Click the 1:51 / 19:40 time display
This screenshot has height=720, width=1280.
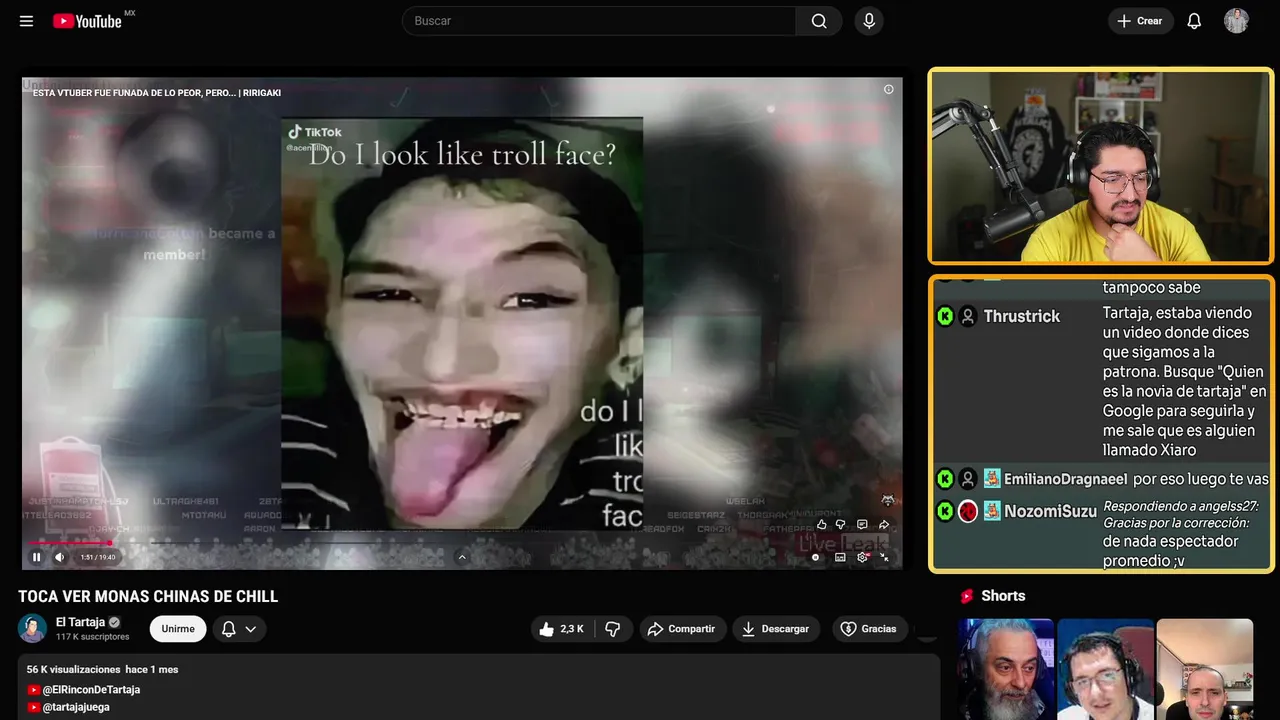pyautogui.click(x=98, y=557)
